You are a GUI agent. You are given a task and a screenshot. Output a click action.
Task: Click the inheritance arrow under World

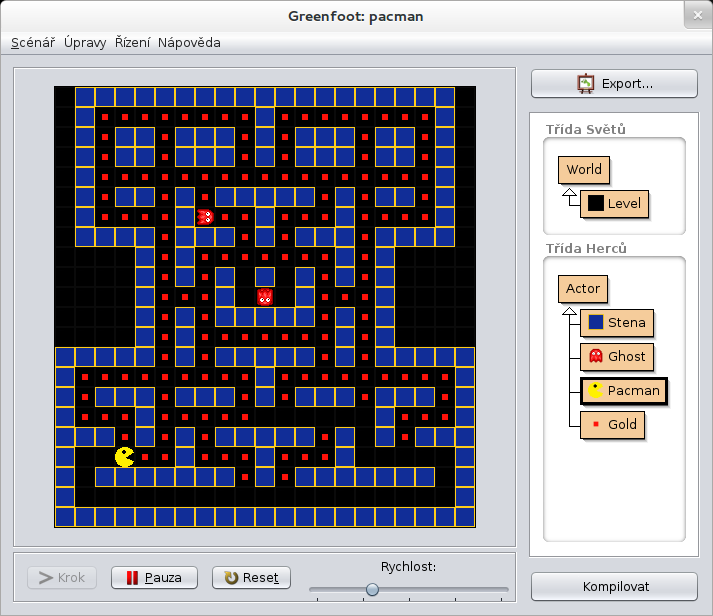click(x=569, y=197)
